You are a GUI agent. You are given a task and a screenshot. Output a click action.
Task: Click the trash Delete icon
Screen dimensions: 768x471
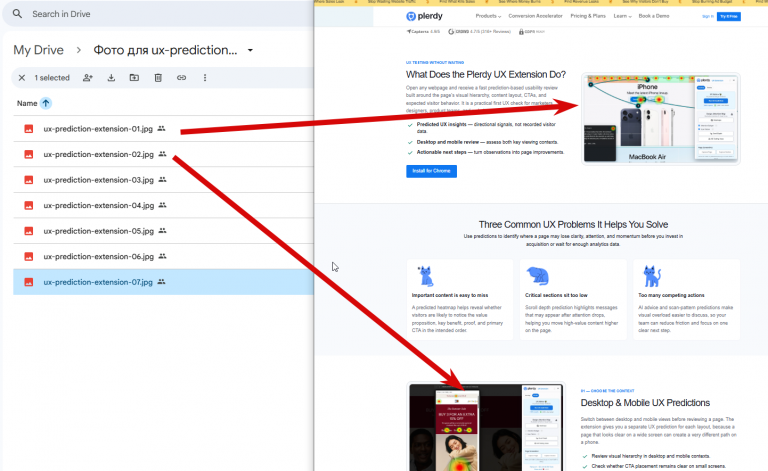(158, 78)
